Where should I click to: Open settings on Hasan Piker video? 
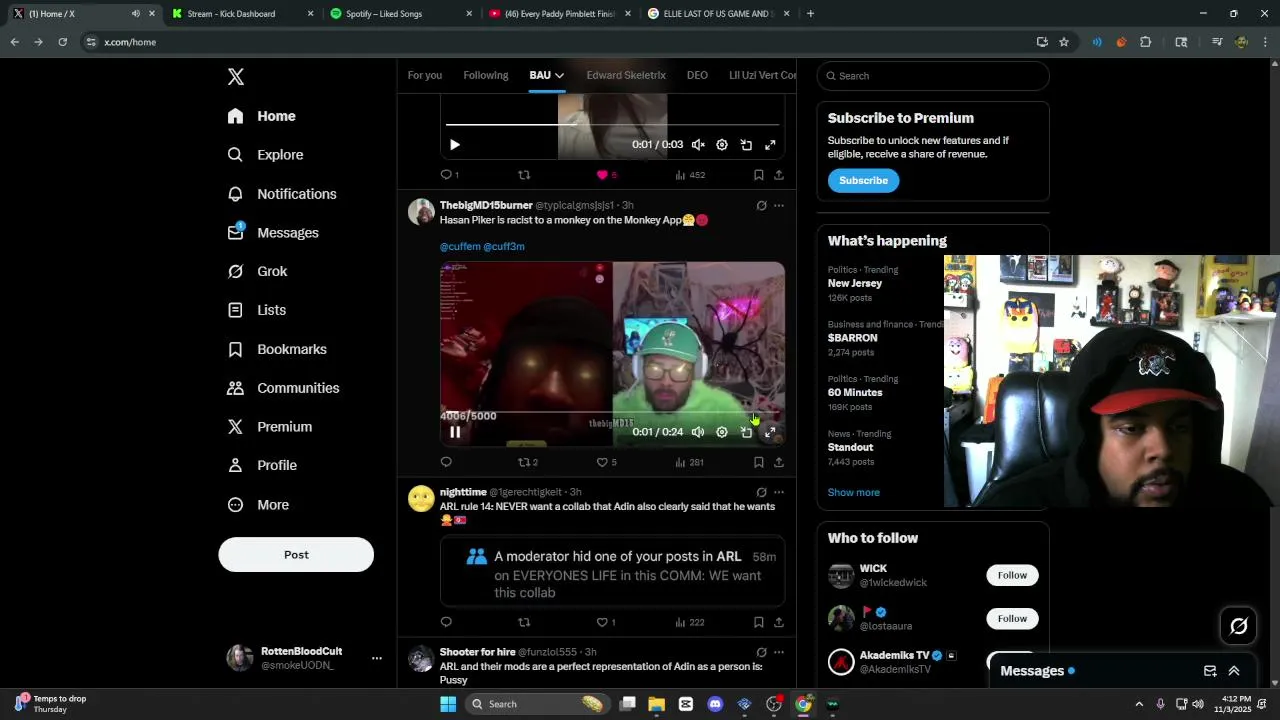722,432
